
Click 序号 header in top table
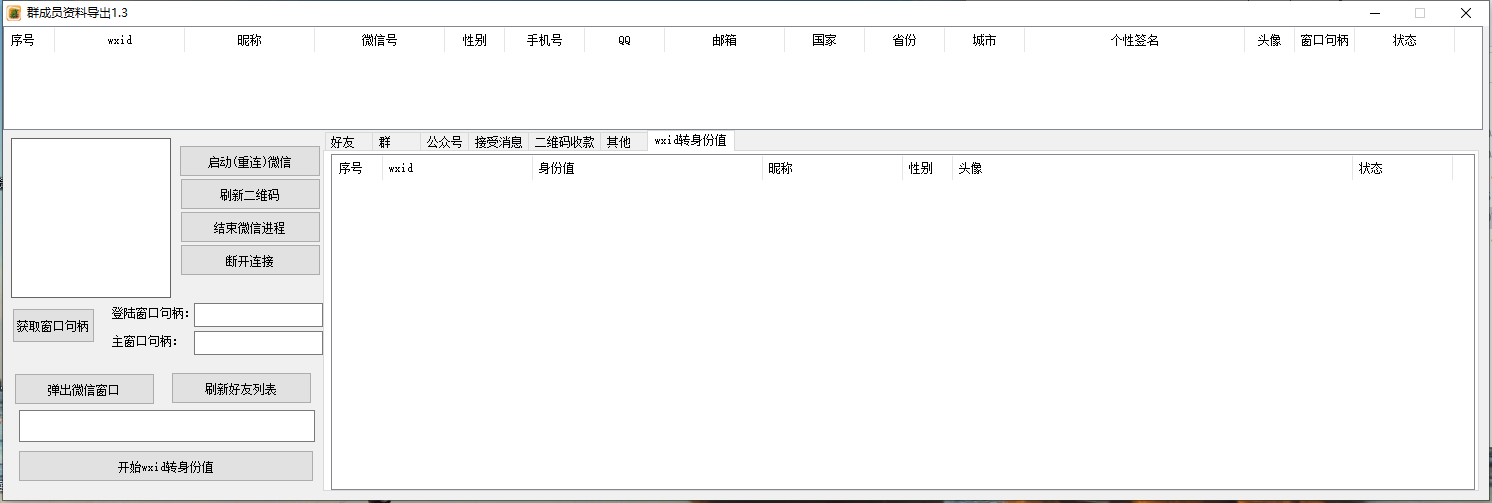point(29,41)
